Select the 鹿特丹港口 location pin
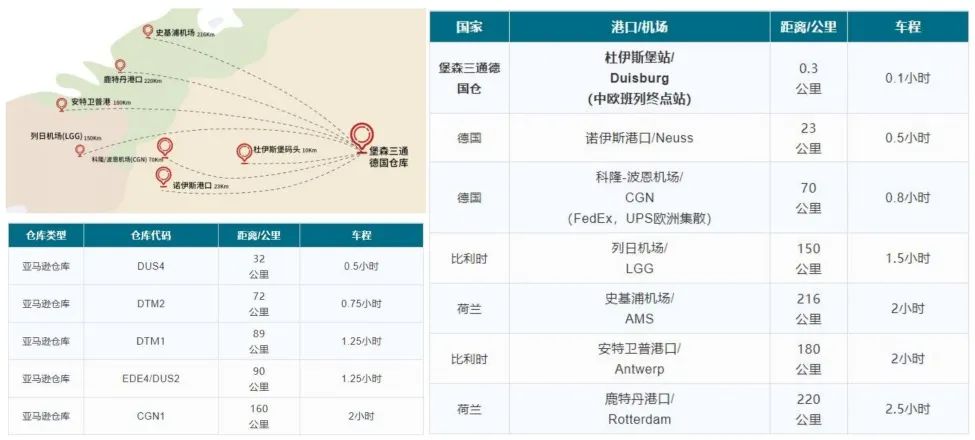 pyautogui.click(x=120, y=66)
